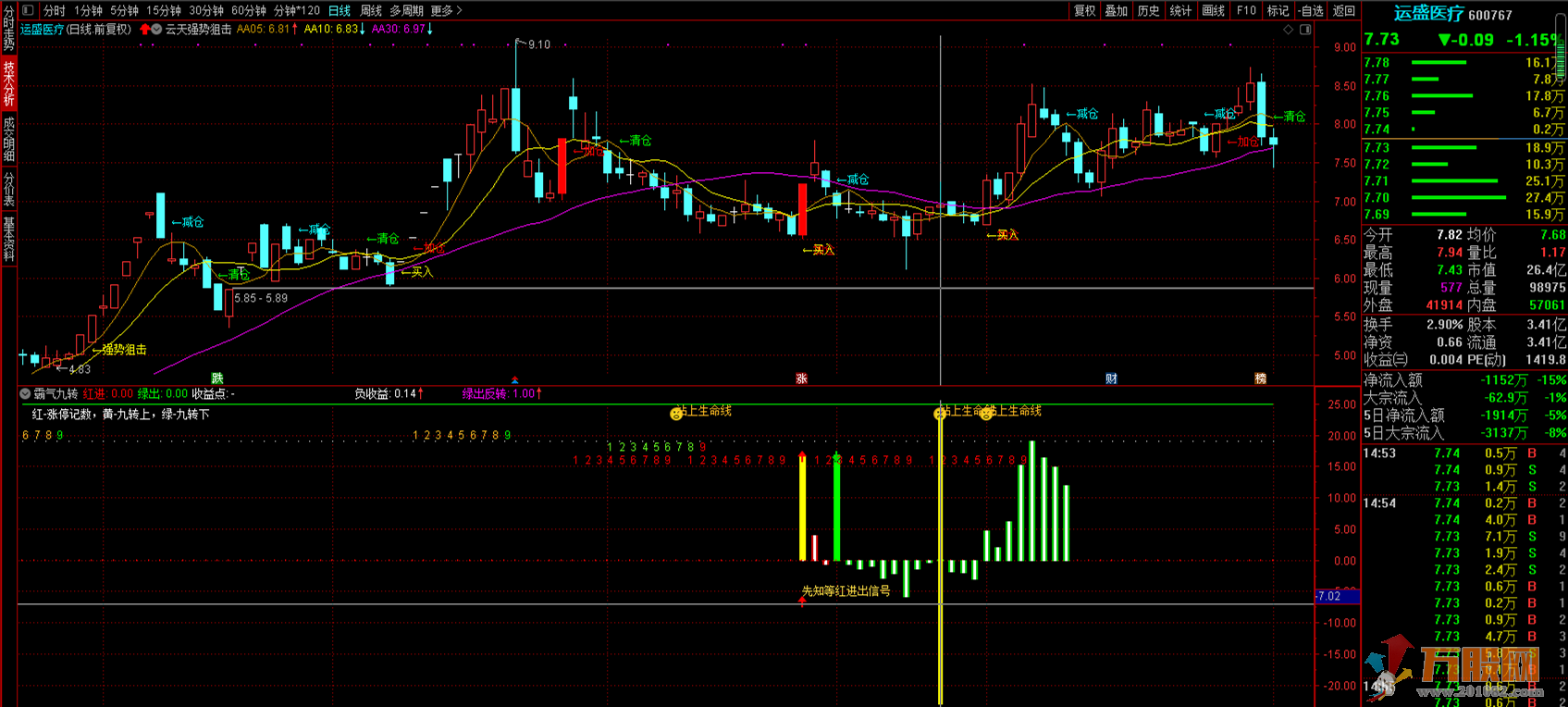Open the 统计 statistics button
This screenshot has height=707, width=1568.
[x=1181, y=10]
